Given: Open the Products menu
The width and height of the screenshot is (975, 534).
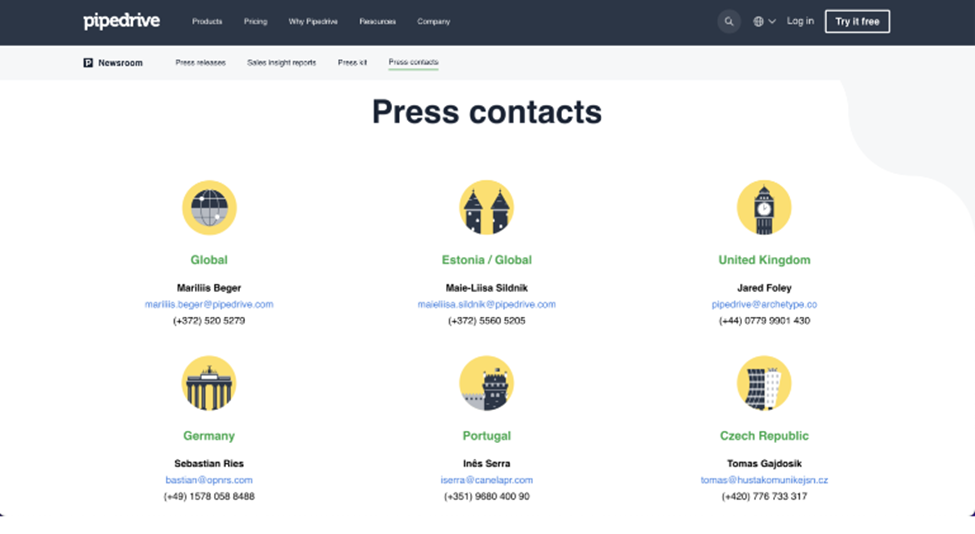Looking at the screenshot, I should coord(207,21).
